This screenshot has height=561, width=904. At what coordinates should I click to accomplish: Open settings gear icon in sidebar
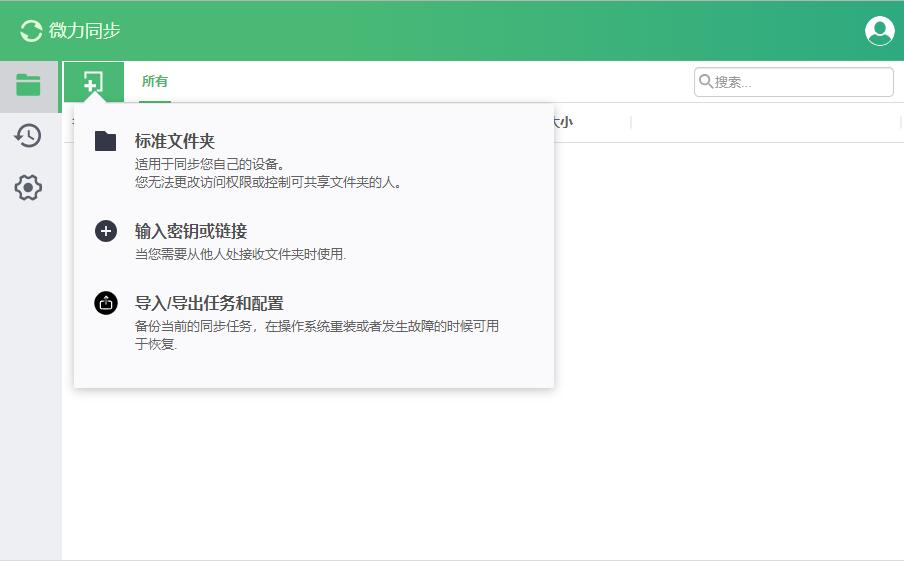click(28, 187)
